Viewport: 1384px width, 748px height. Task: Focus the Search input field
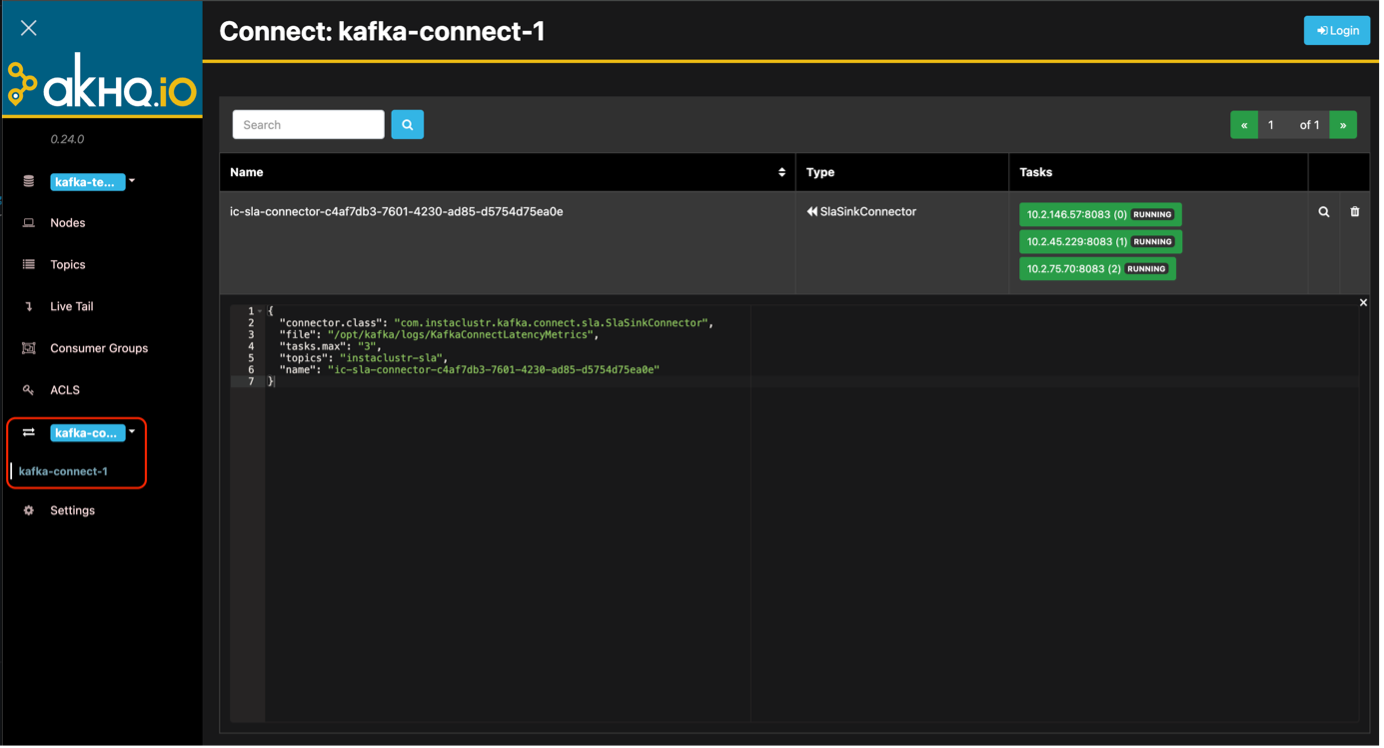click(308, 125)
